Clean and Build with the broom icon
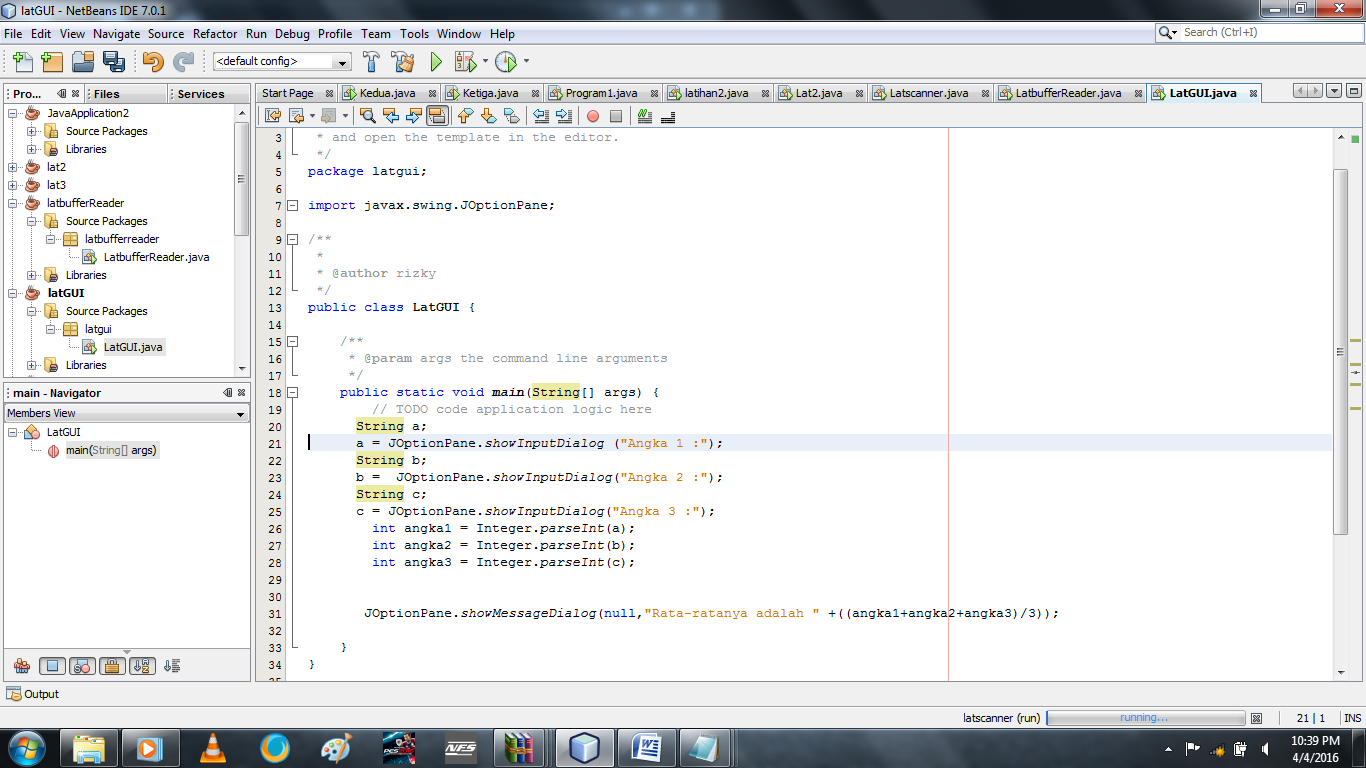Image resolution: width=1366 pixels, height=768 pixels. pos(401,61)
